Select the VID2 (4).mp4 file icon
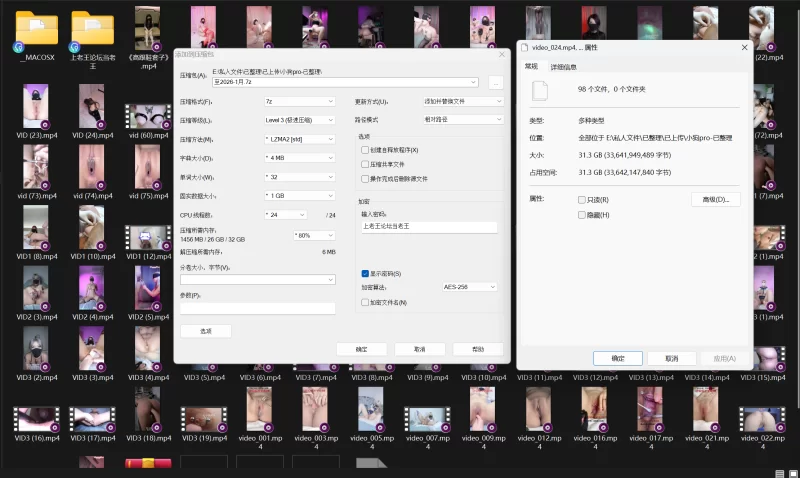The width and height of the screenshot is (800, 478). coord(92,288)
